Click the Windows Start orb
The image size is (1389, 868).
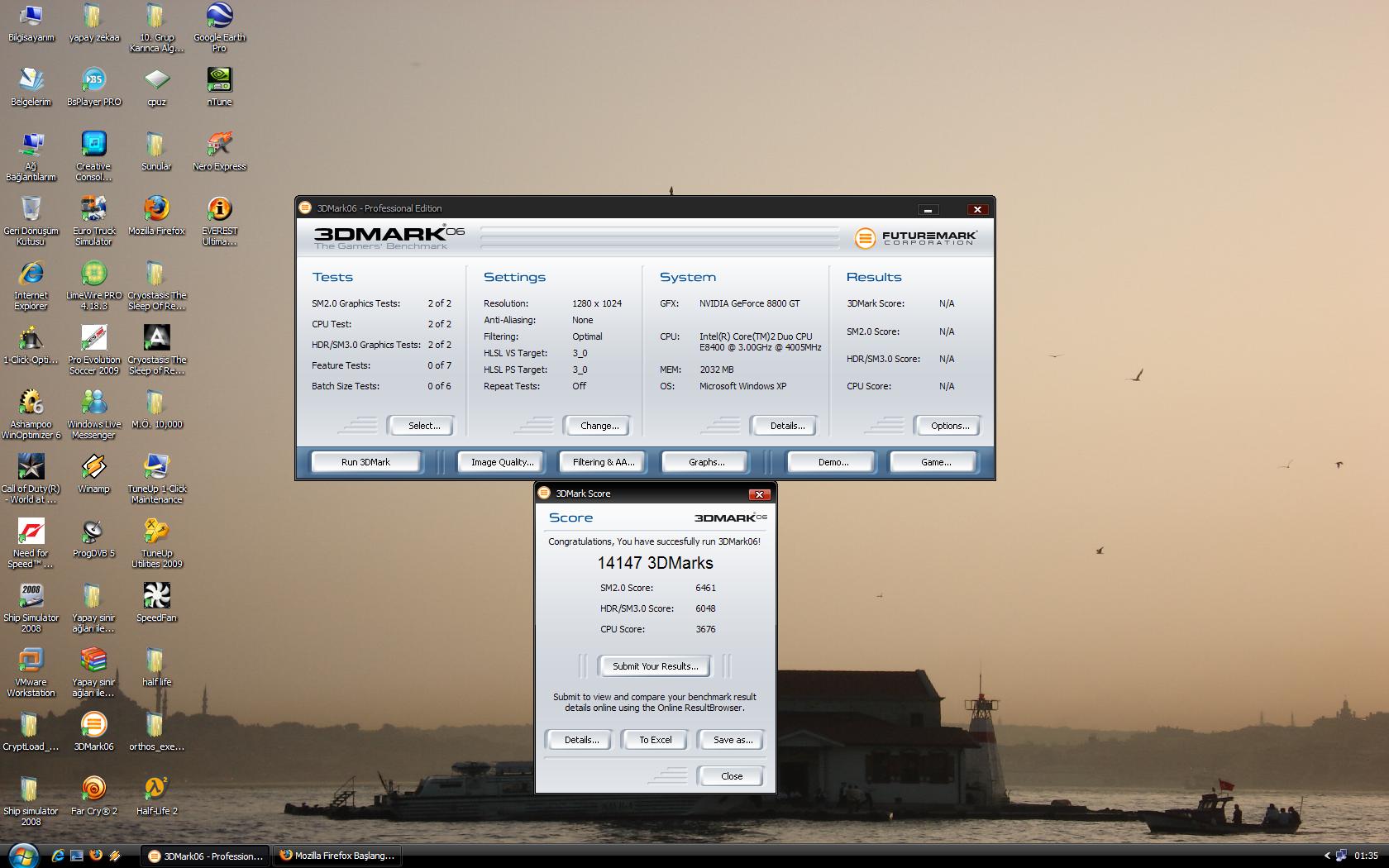click(x=22, y=854)
